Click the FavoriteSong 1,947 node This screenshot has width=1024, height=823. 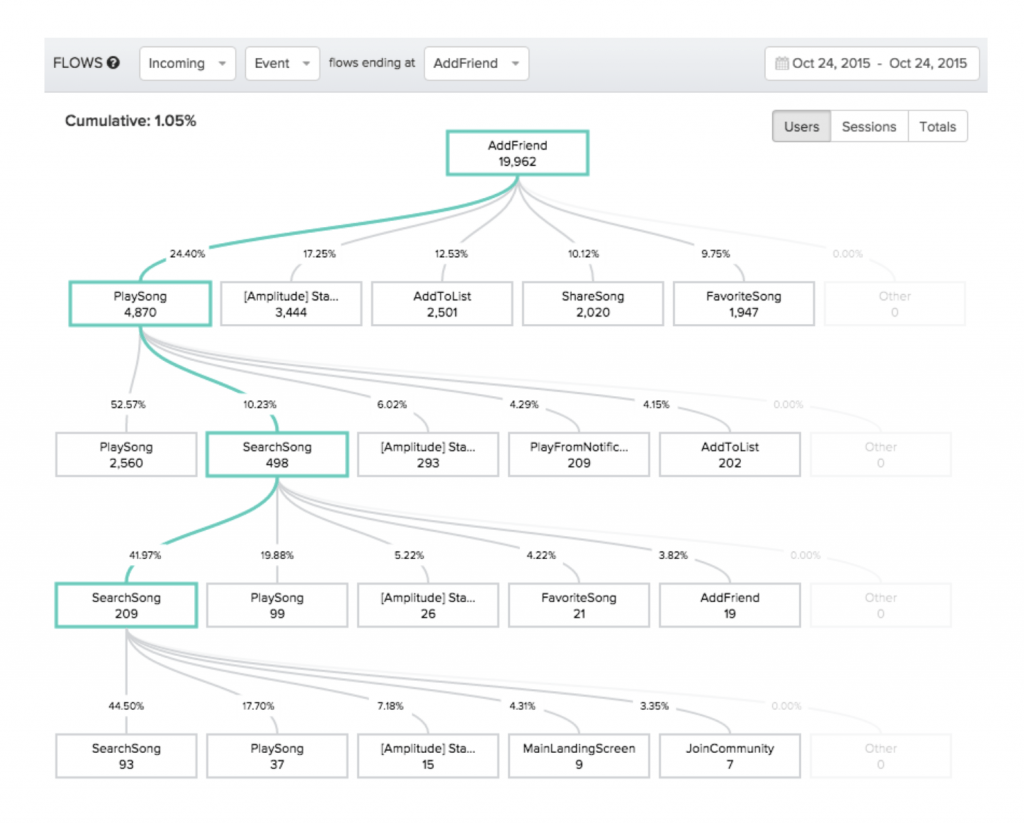(x=743, y=304)
